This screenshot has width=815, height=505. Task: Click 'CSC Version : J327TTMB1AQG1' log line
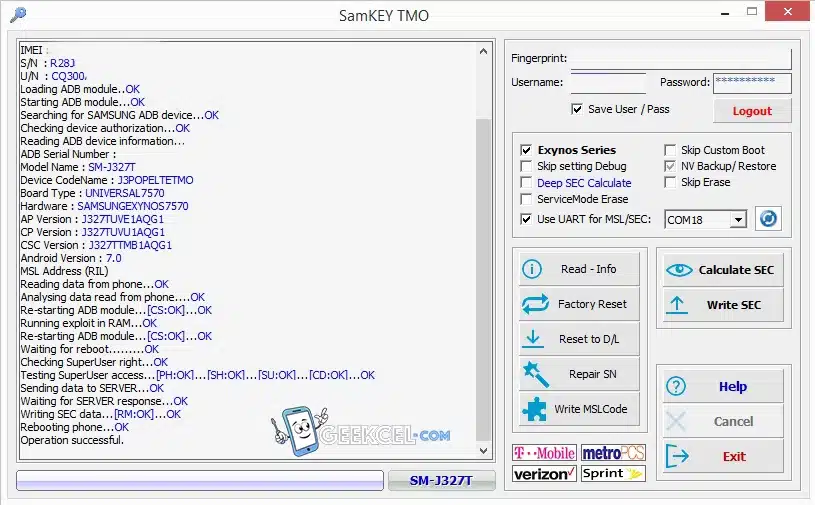(96, 245)
